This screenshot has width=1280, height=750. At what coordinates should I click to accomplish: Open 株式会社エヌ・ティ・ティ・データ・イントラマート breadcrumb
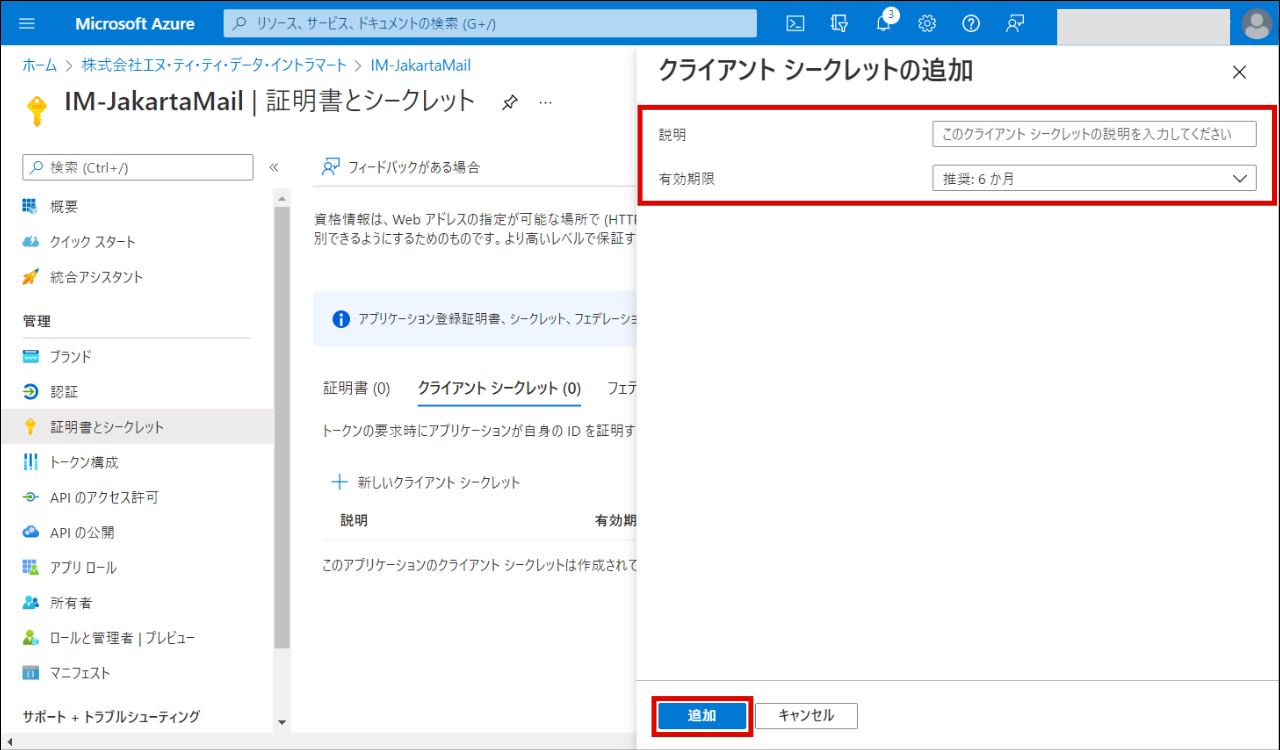click(214, 65)
